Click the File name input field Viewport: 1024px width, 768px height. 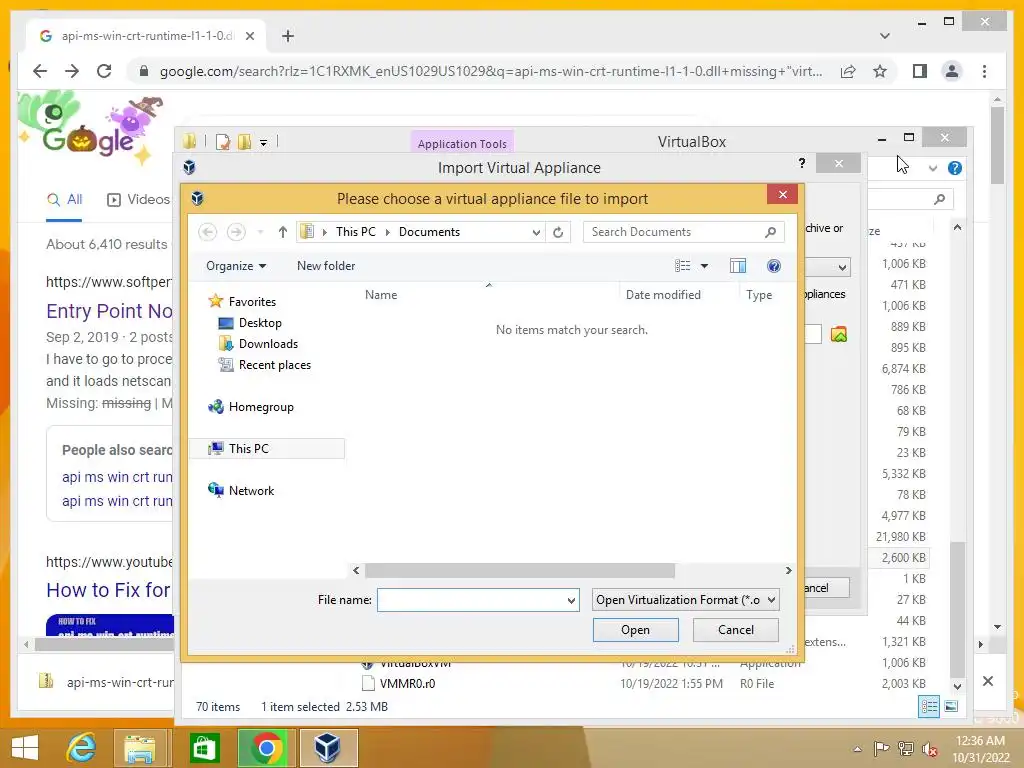[471, 600]
